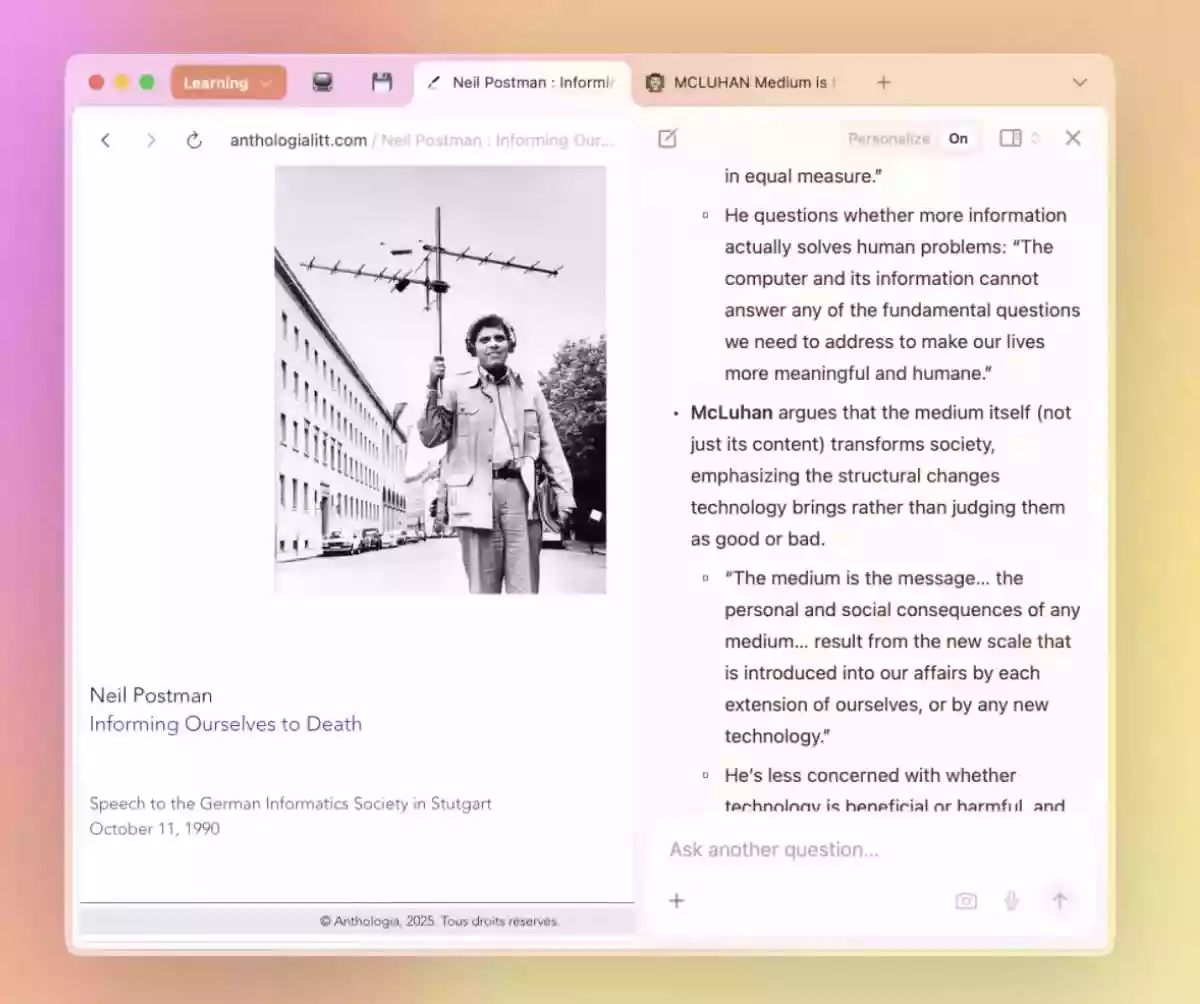Viewport: 1200px width, 1004px height.
Task: Reload the anthologialitt.com page
Action: coord(194,140)
